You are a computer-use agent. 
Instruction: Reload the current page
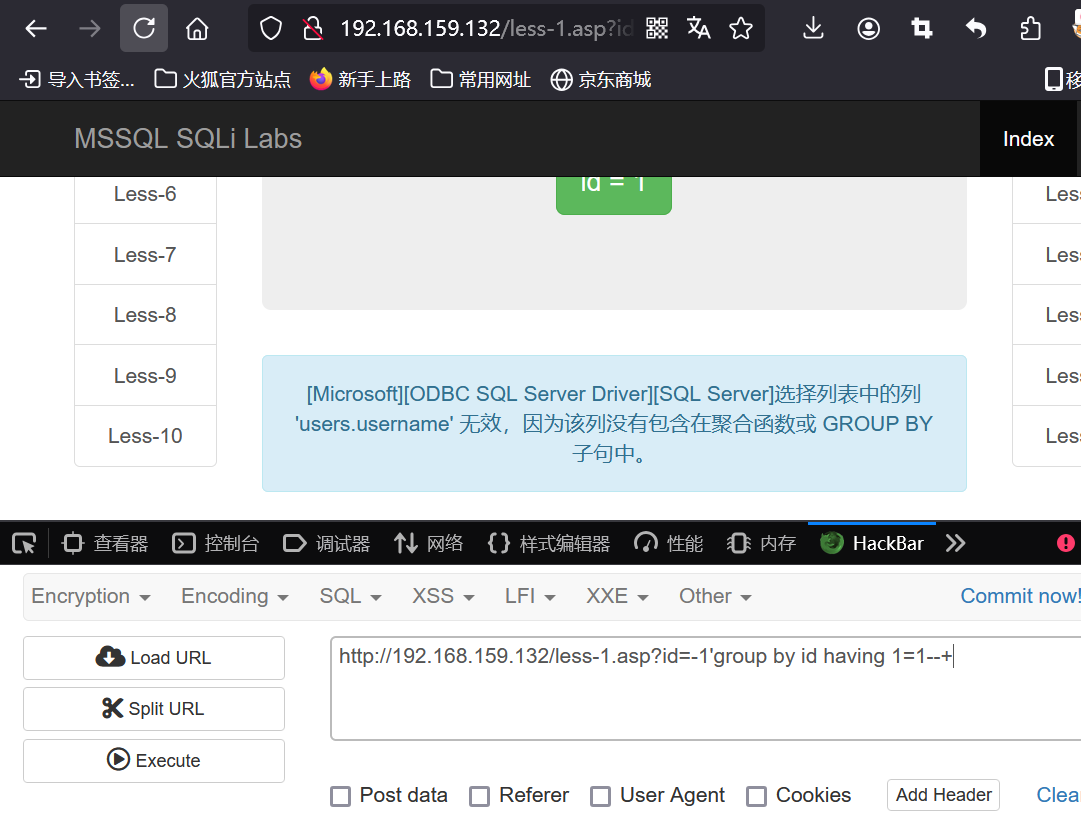[143, 28]
